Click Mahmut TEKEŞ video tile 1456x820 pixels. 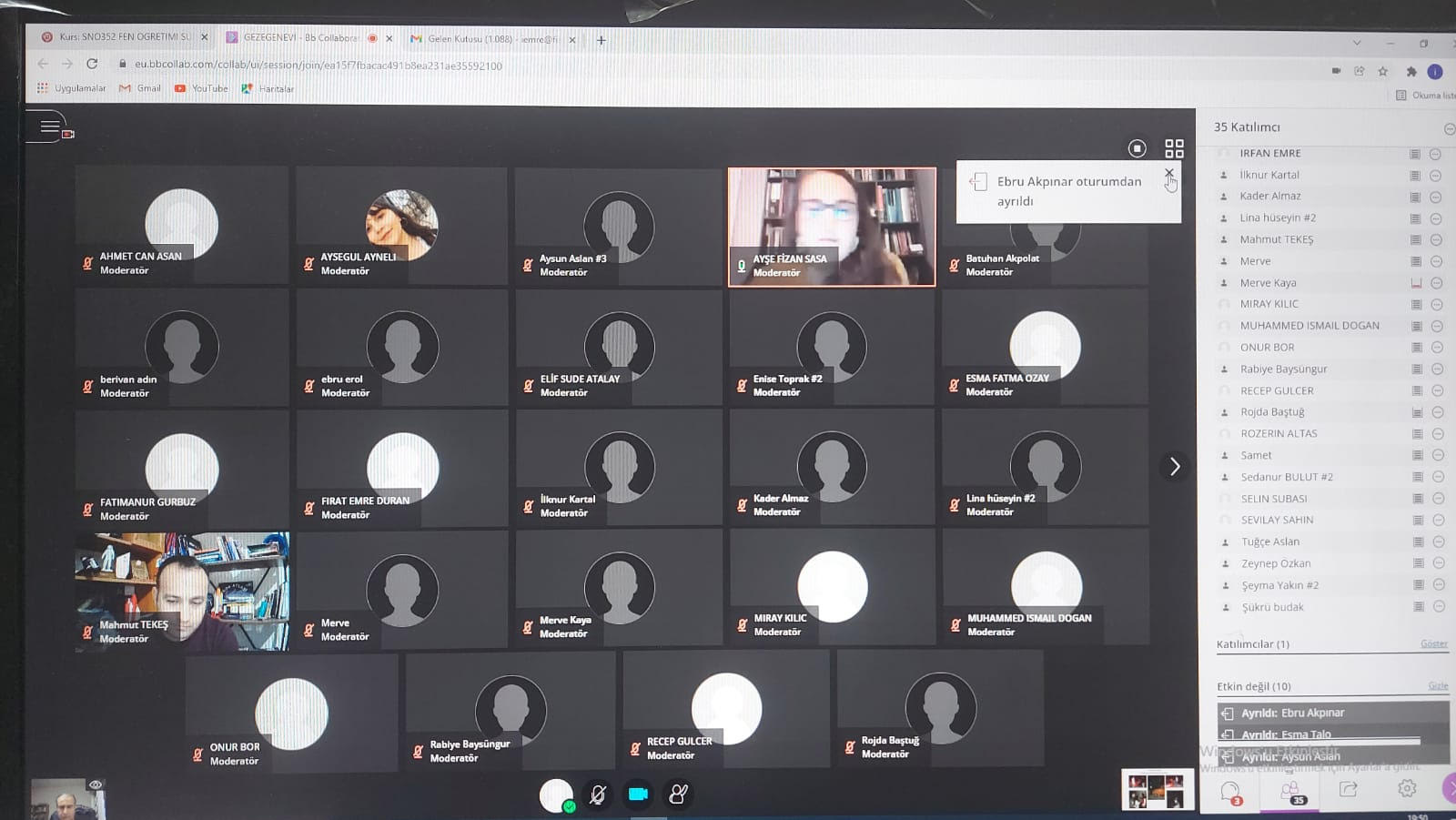click(182, 592)
